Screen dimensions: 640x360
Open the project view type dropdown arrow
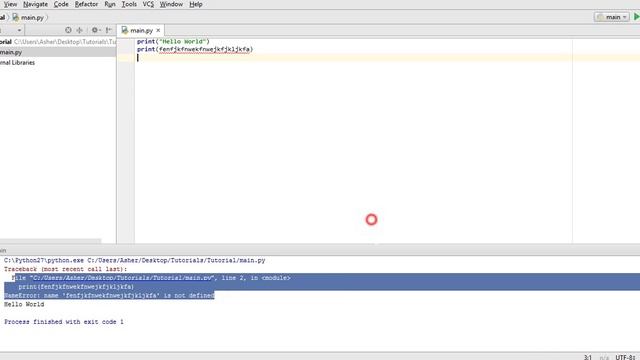pos(19,30)
